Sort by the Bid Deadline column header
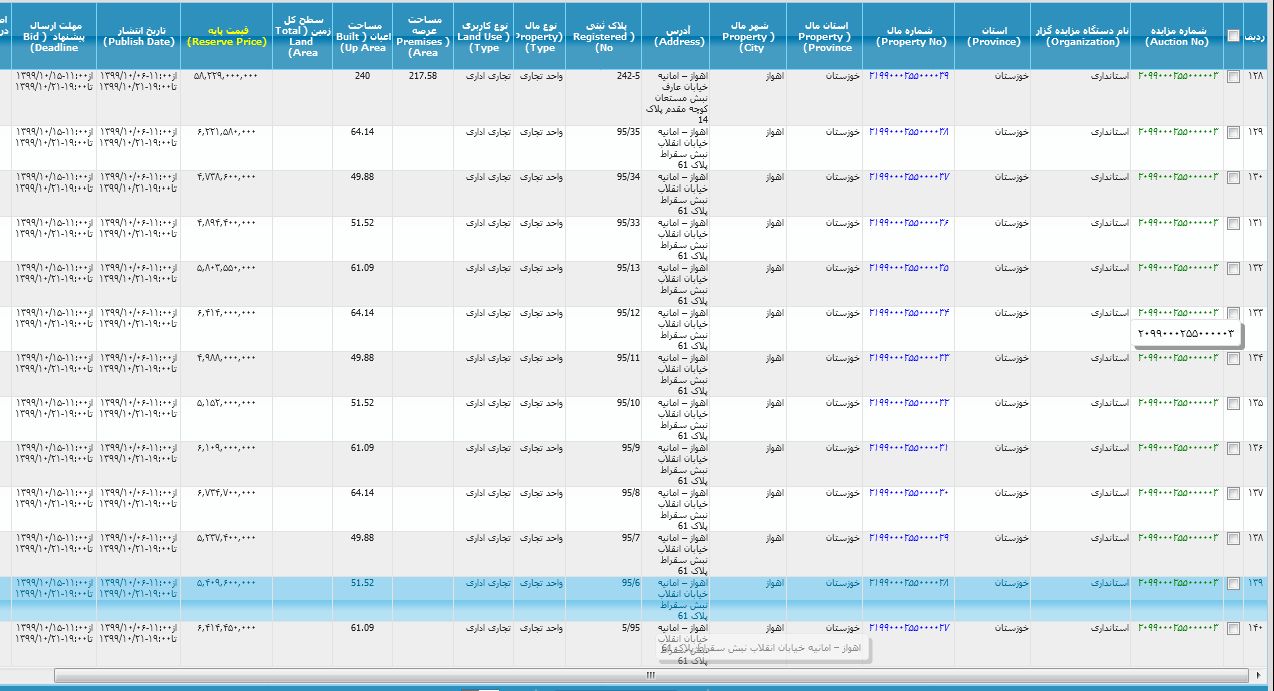 point(55,37)
